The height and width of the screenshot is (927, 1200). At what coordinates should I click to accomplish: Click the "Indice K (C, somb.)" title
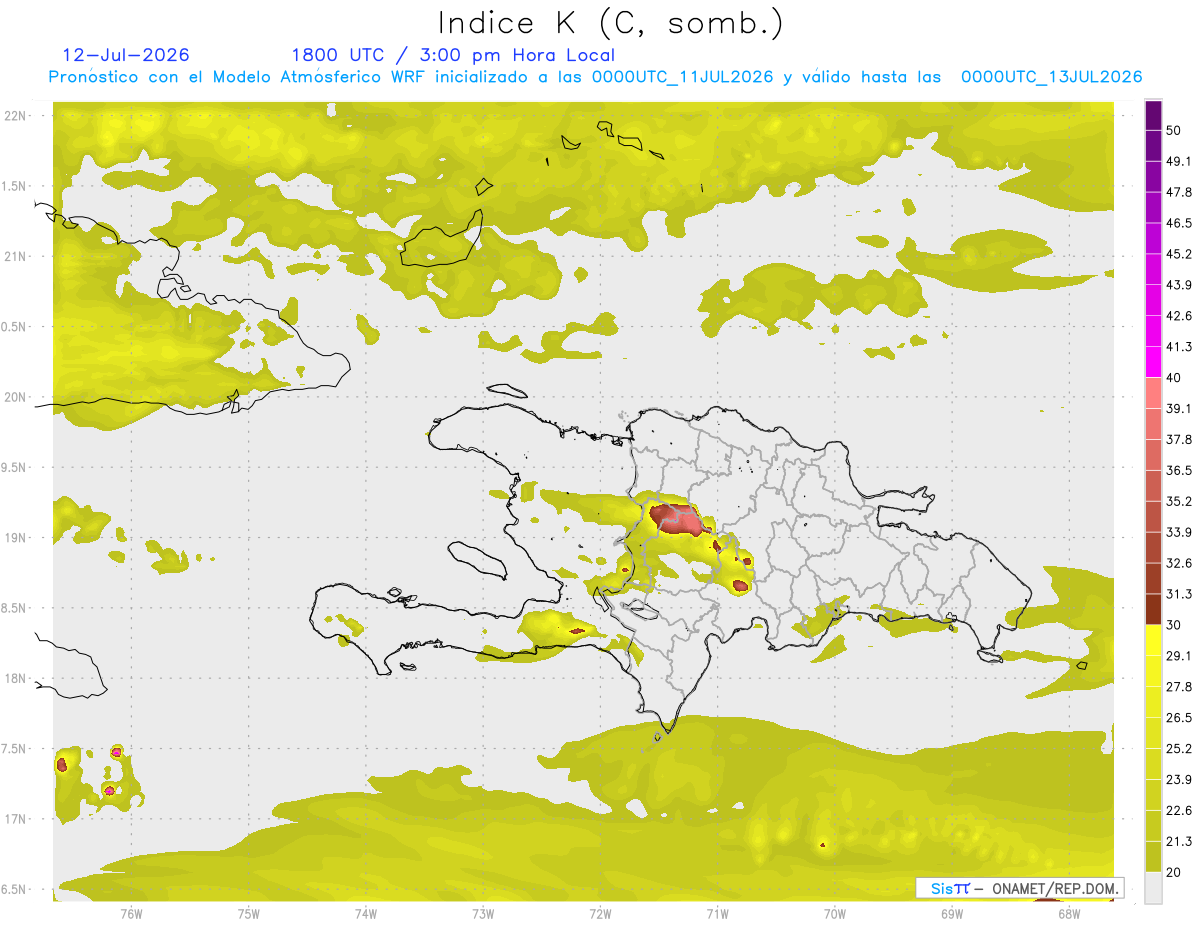point(611,22)
